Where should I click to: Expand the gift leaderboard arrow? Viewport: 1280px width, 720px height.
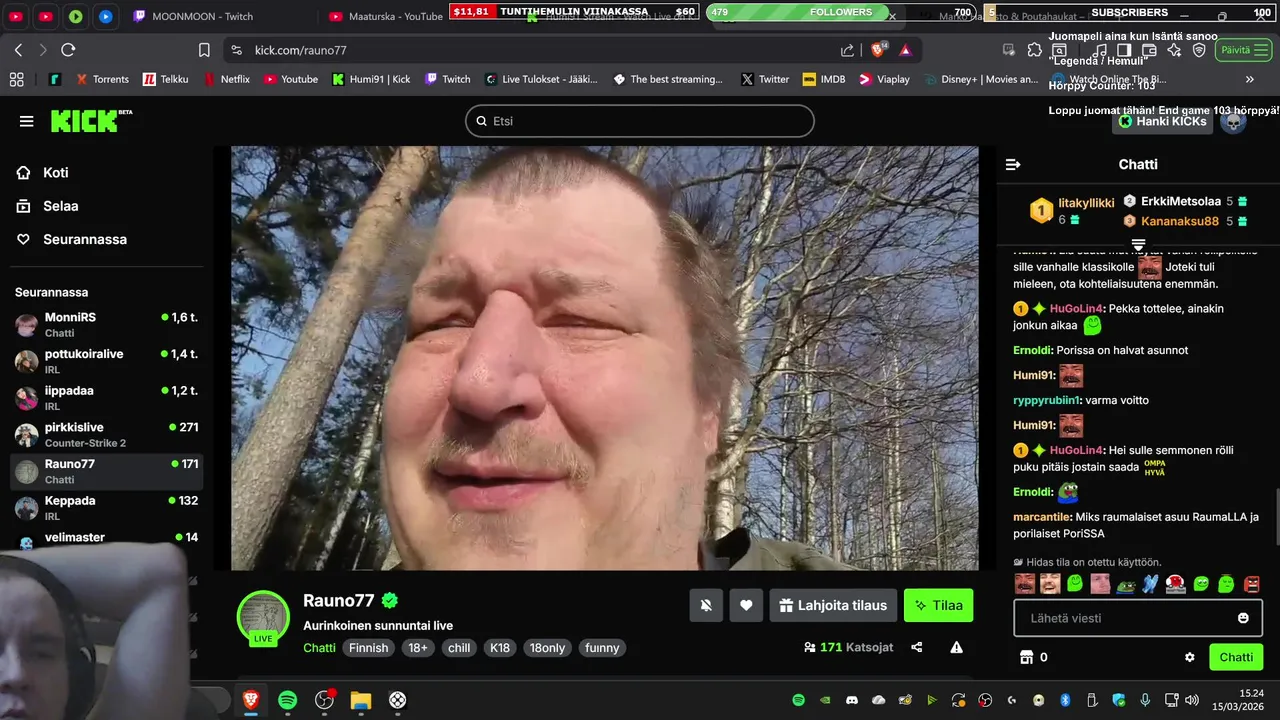pyautogui.click(x=1138, y=245)
